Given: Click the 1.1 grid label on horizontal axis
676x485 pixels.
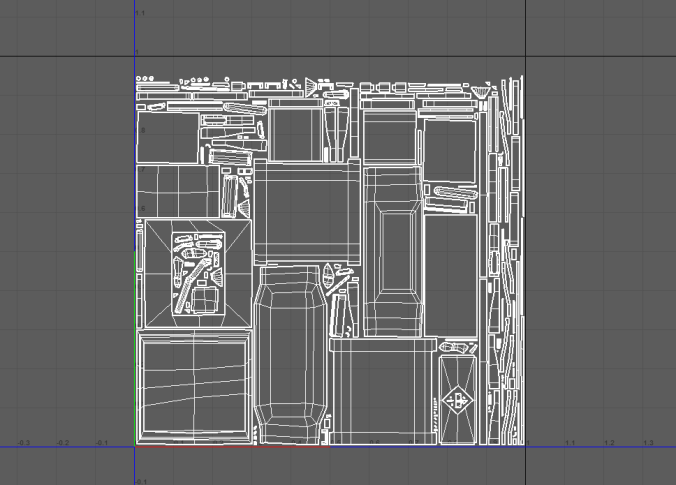Looking at the screenshot, I should (570, 441).
